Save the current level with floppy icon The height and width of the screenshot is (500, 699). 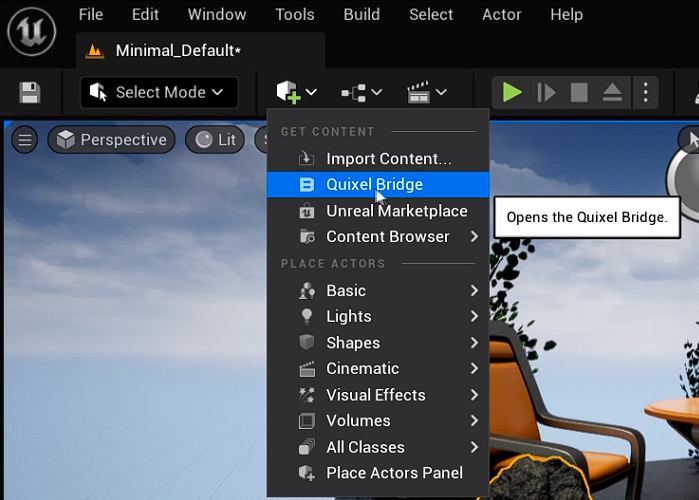[30, 93]
